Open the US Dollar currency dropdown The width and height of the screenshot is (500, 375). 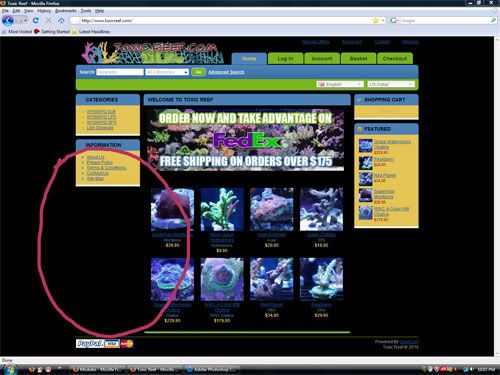[391, 84]
